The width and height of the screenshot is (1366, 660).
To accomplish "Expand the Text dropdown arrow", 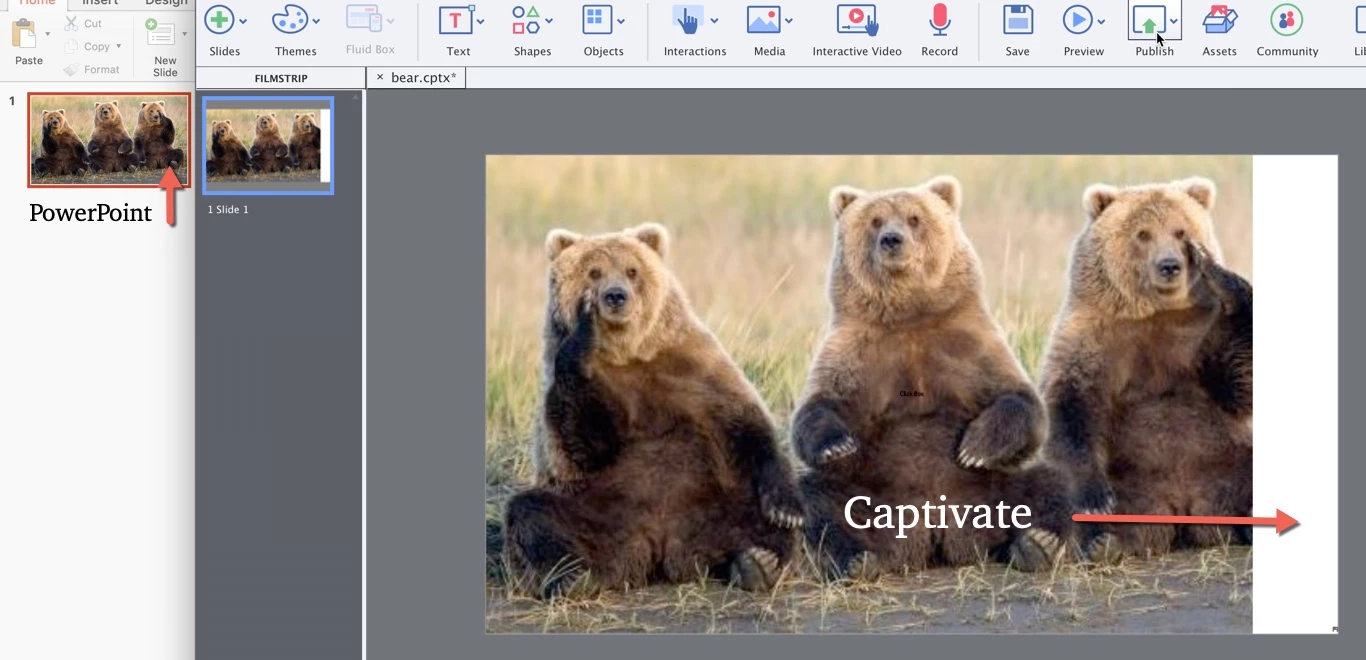I will tap(481, 21).
